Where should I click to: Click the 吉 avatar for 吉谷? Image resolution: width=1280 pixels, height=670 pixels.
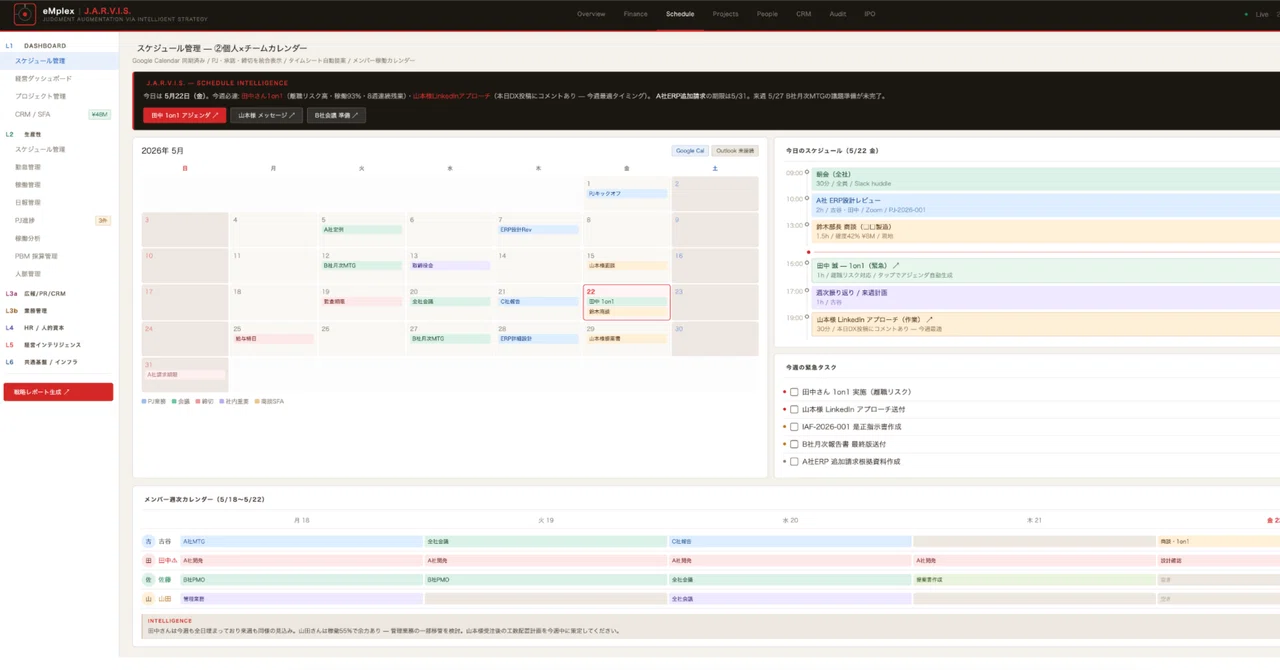click(149, 541)
